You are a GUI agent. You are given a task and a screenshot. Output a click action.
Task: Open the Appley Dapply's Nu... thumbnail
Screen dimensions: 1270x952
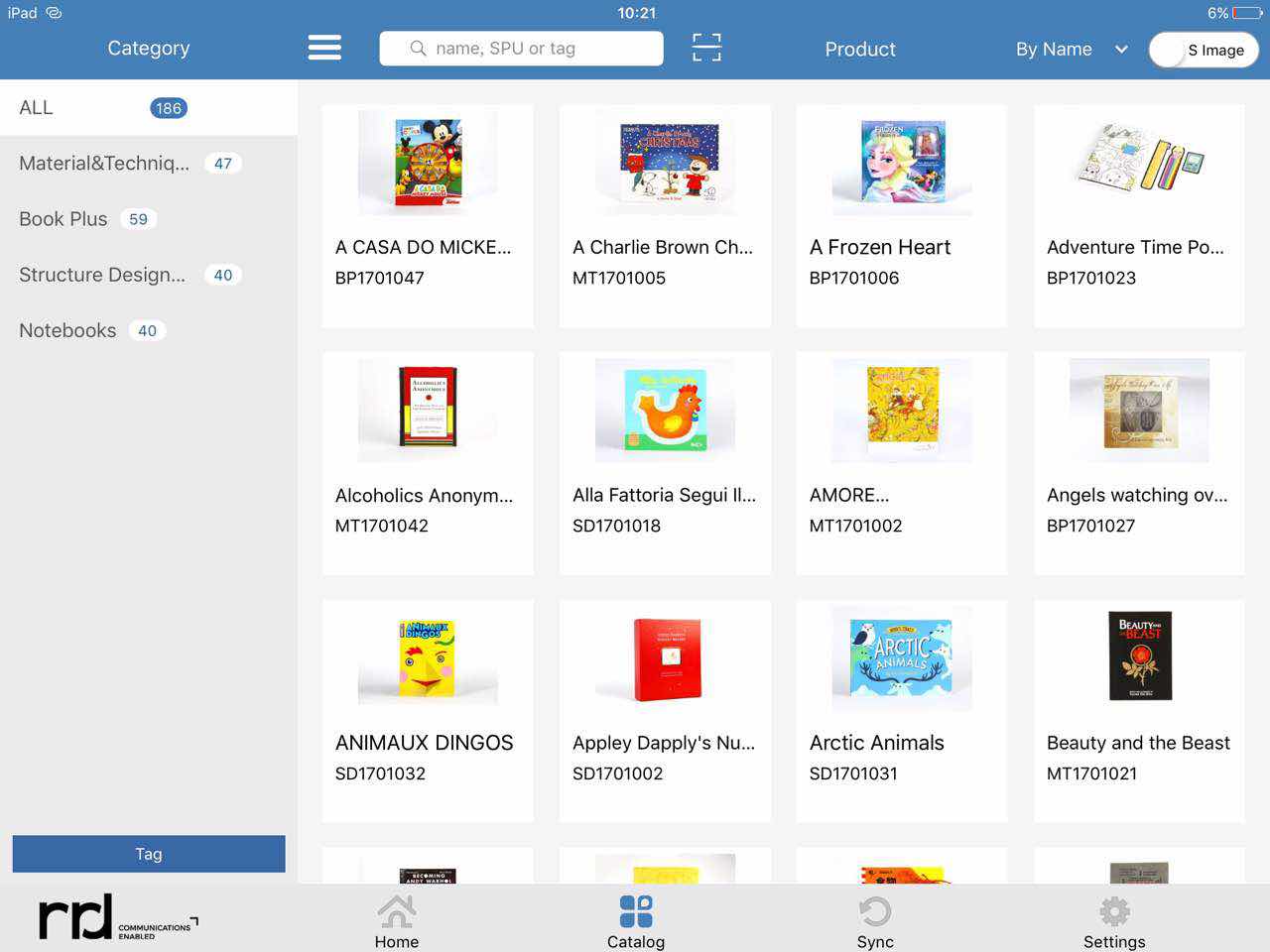tap(665, 657)
